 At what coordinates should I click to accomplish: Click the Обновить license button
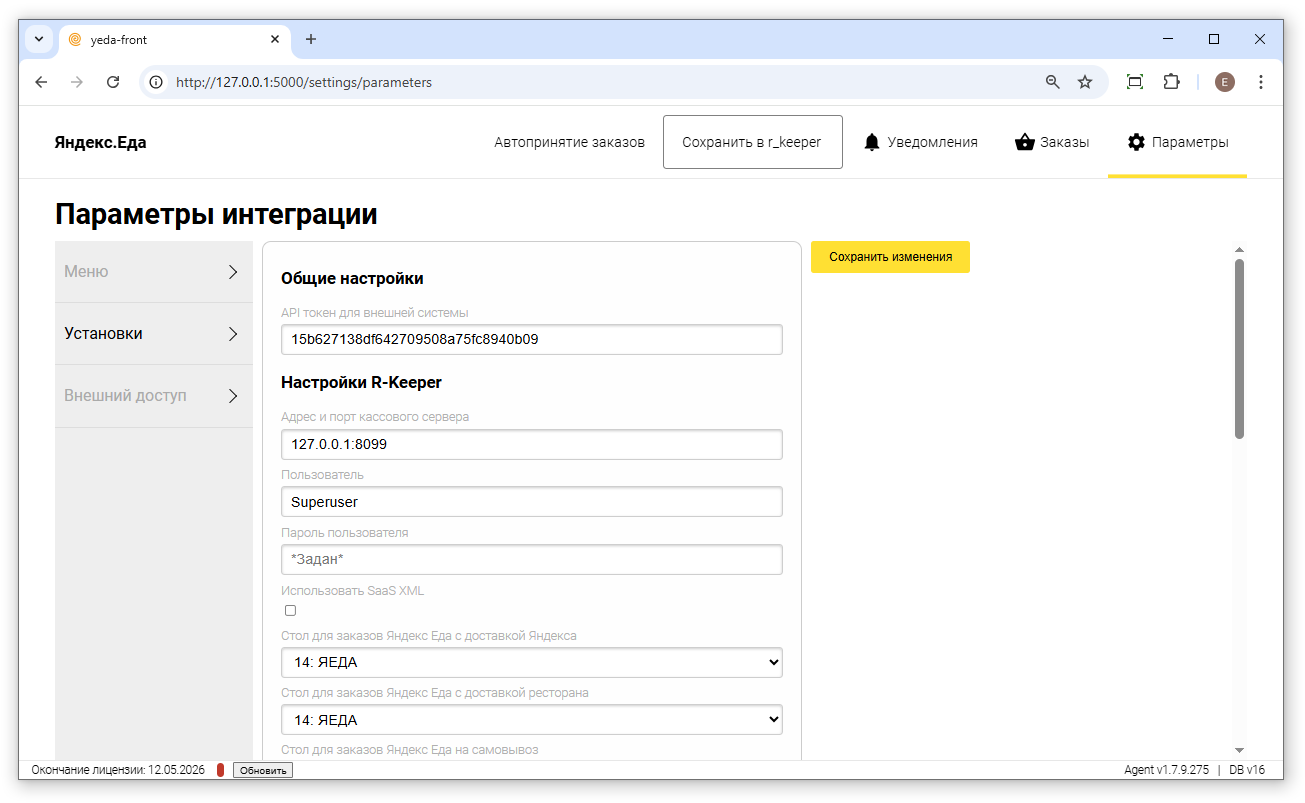click(x=263, y=770)
